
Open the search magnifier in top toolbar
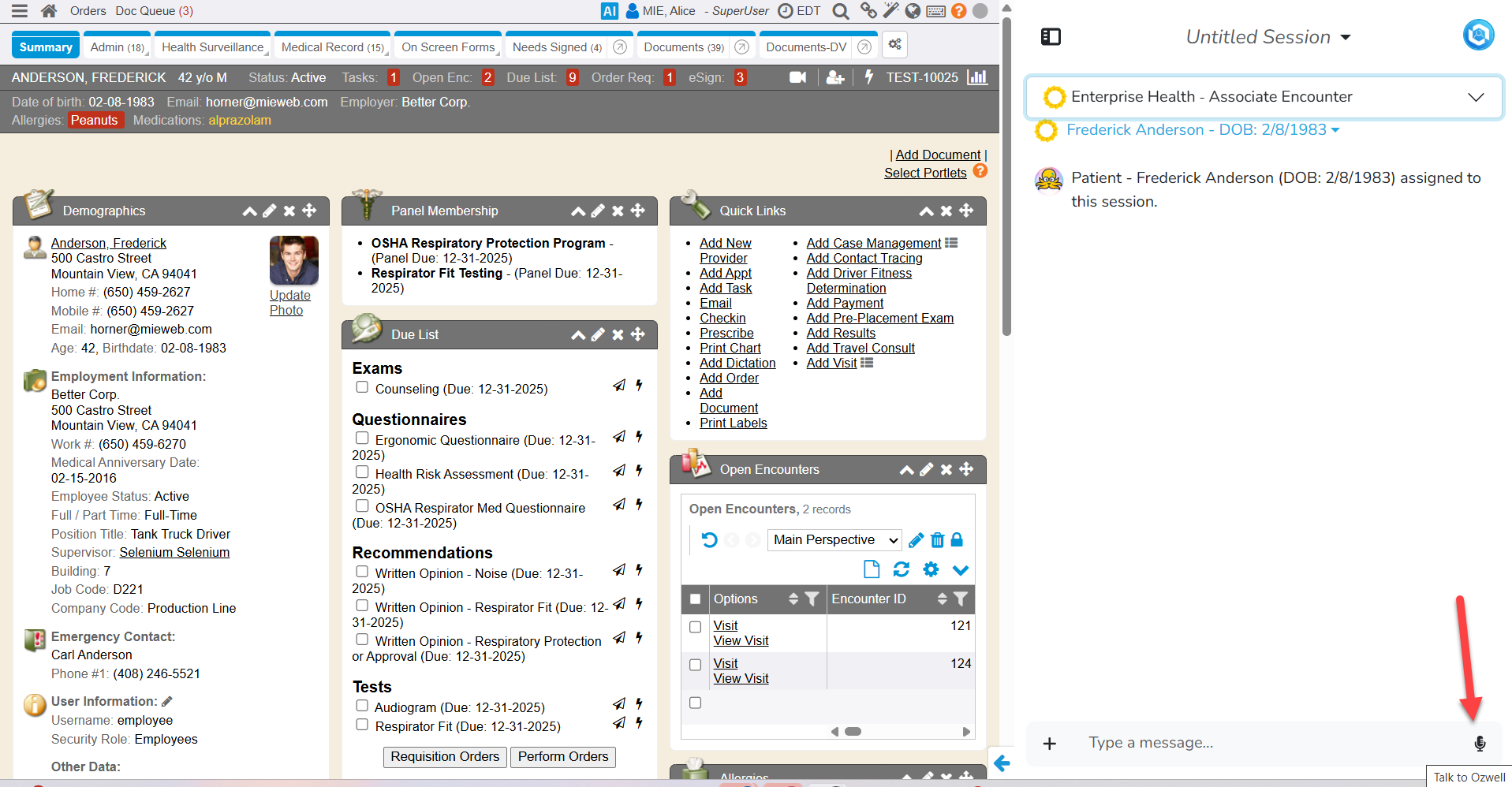841,11
